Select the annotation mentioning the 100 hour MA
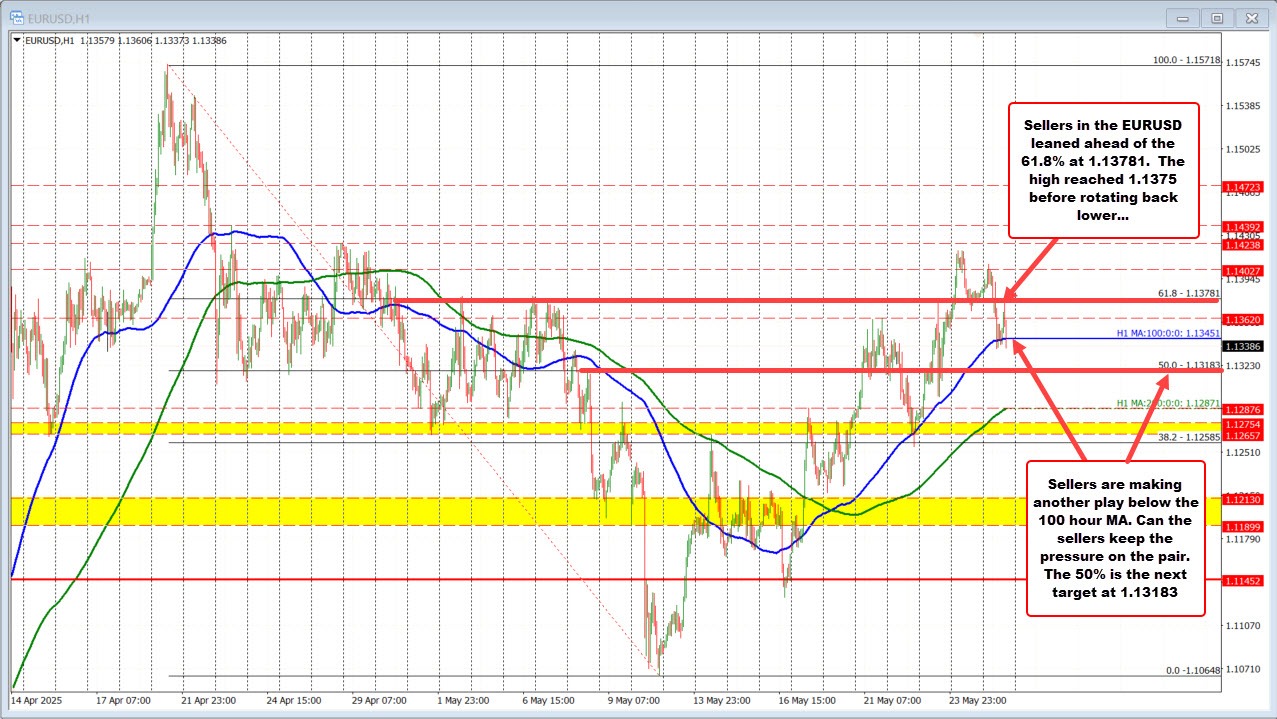The height and width of the screenshot is (719, 1277). (1115, 538)
